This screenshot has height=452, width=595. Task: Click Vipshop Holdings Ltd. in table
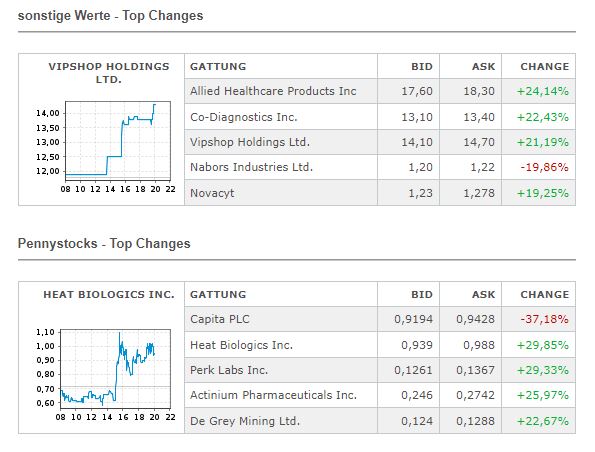click(250, 142)
